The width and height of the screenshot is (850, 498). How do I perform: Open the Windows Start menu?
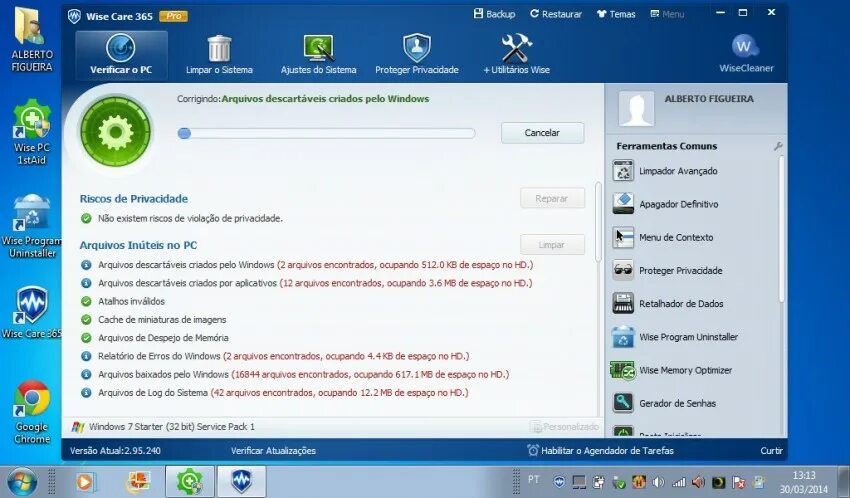(x=21, y=482)
